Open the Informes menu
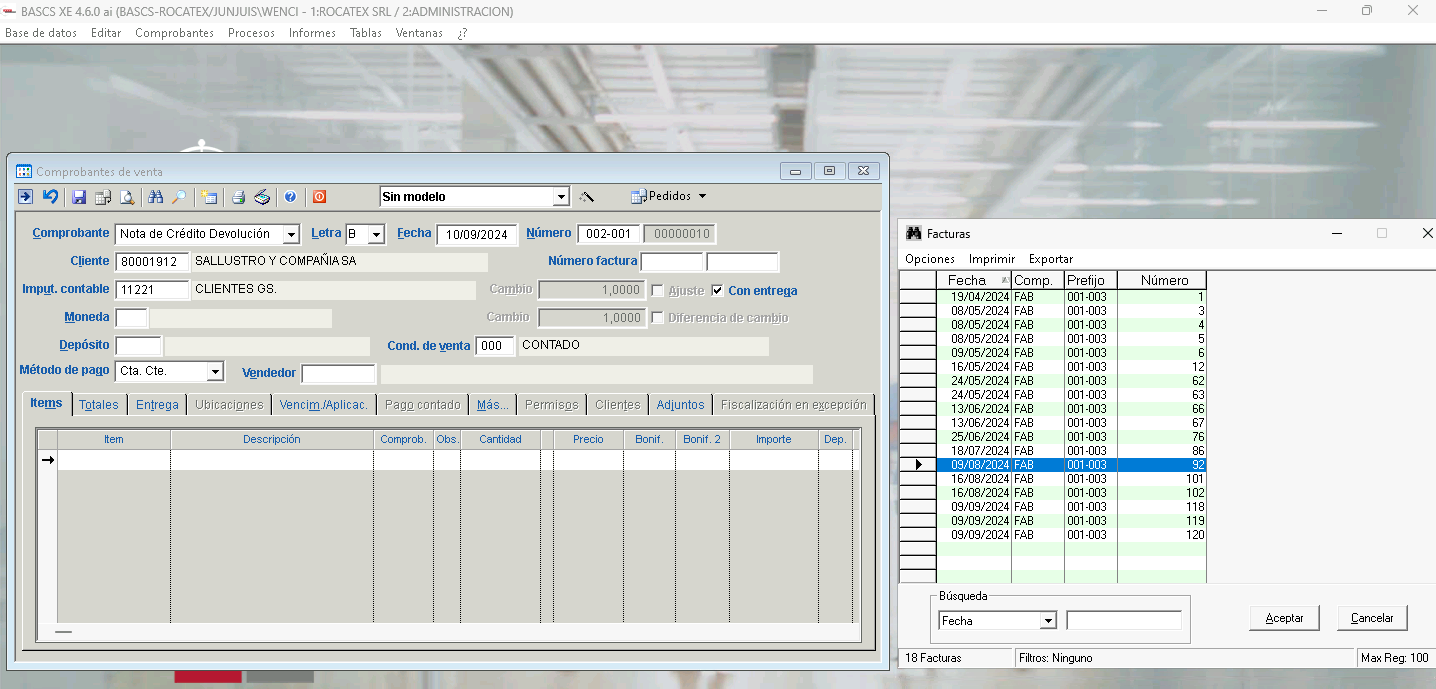This screenshot has width=1436, height=689. (312, 33)
